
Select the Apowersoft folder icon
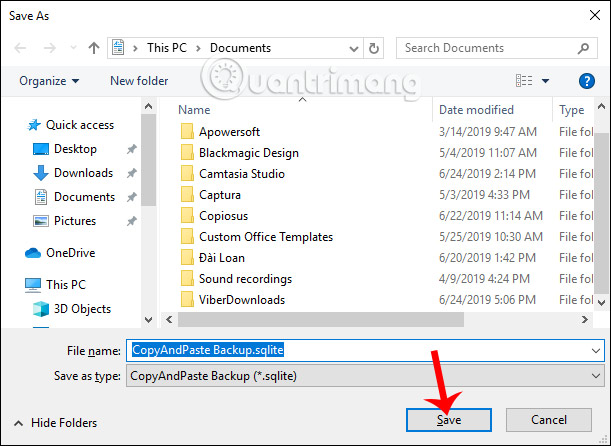187,132
